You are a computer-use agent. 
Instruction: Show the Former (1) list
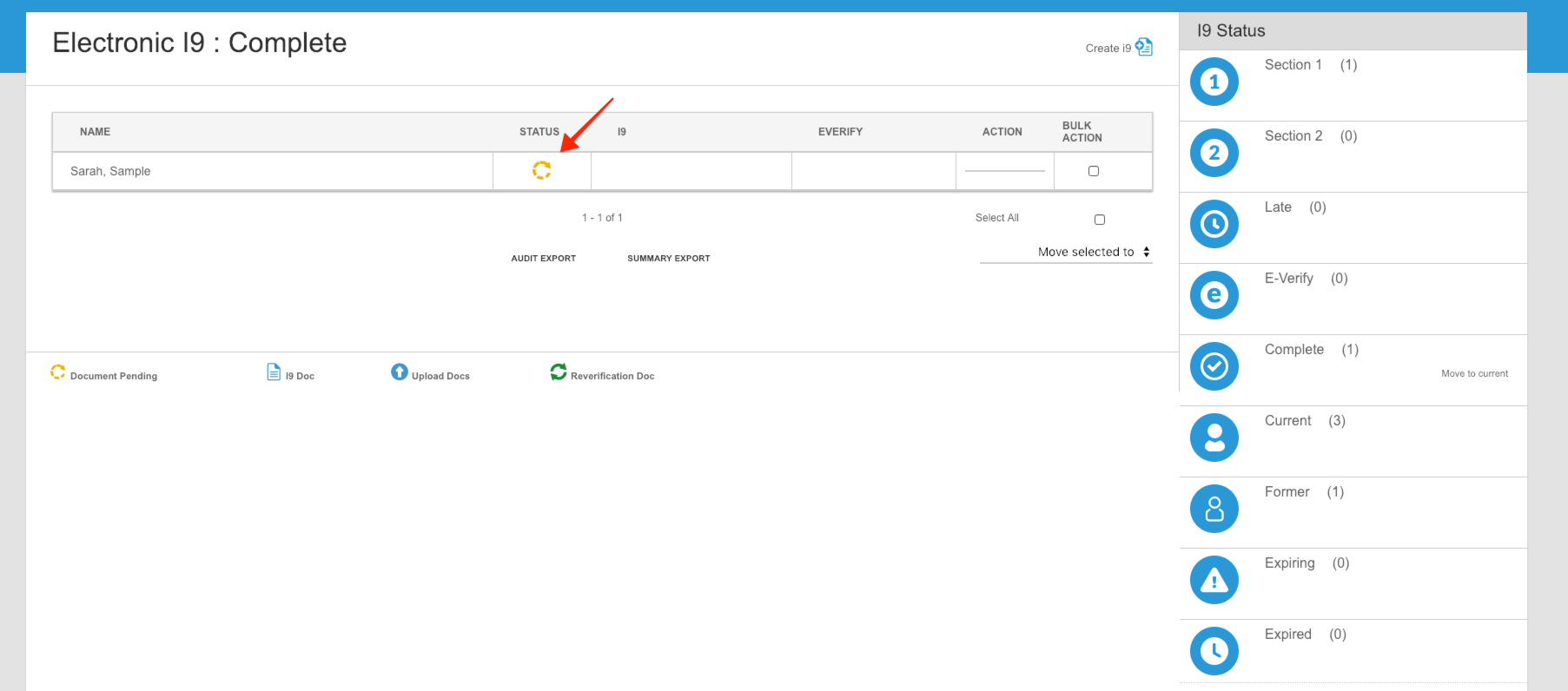point(1304,492)
